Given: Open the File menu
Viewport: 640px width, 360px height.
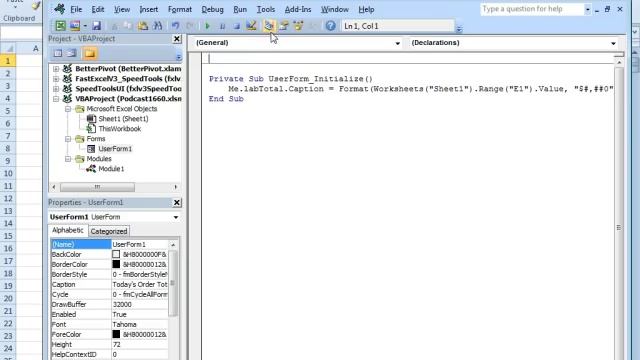Looking at the screenshot, I should click(x=76, y=9).
